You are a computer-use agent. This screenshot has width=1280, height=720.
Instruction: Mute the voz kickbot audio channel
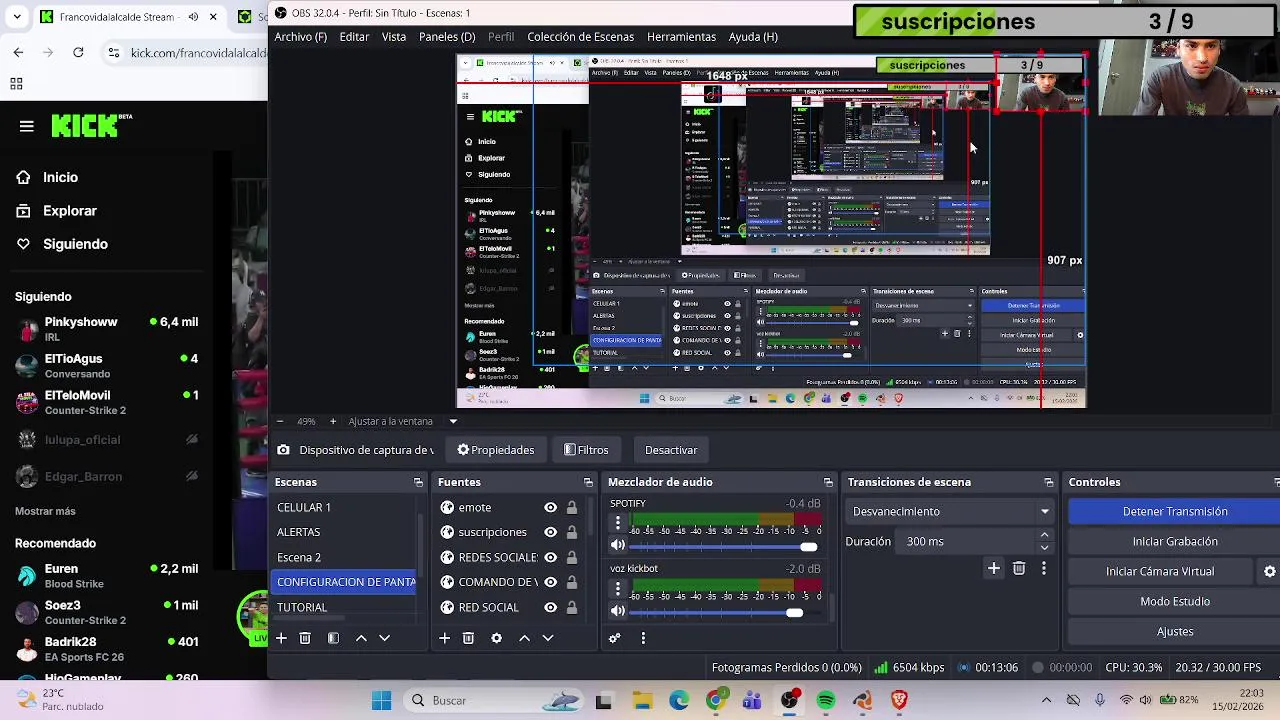(x=617, y=610)
